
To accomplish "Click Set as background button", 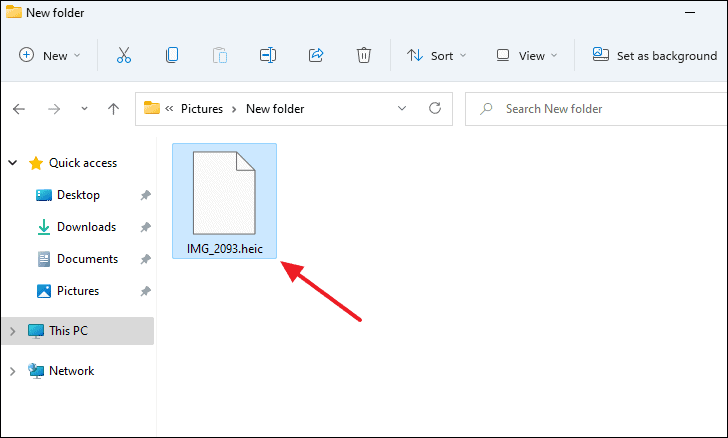I will pos(655,56).
